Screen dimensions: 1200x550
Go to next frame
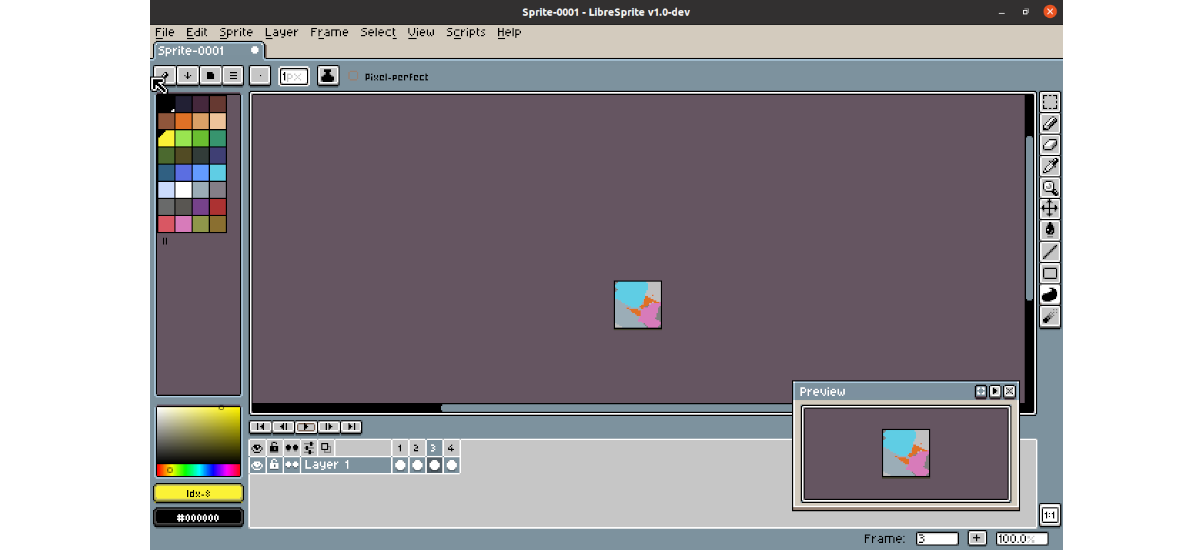click(x=328, y=427)
